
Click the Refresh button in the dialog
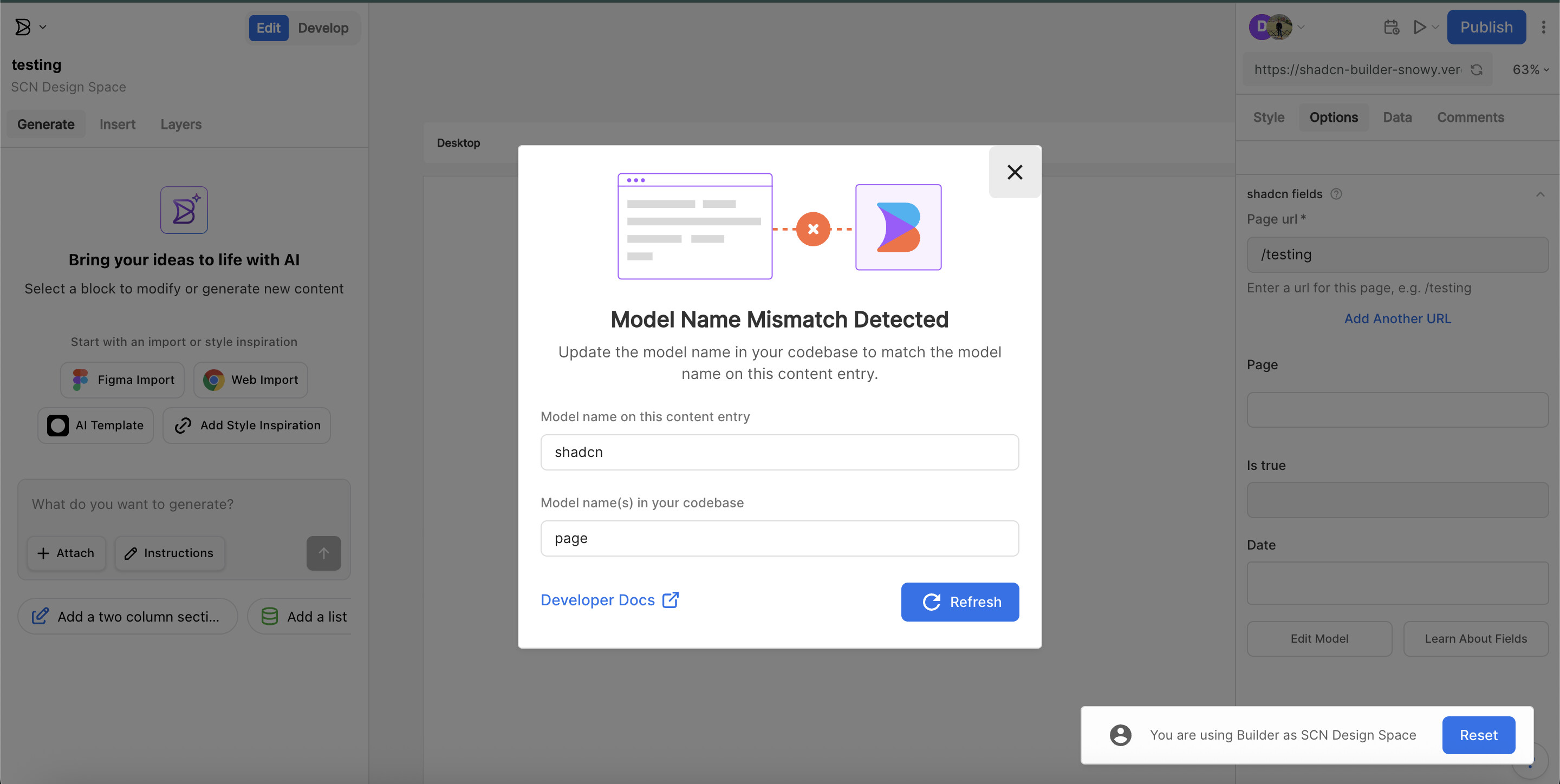959,601
